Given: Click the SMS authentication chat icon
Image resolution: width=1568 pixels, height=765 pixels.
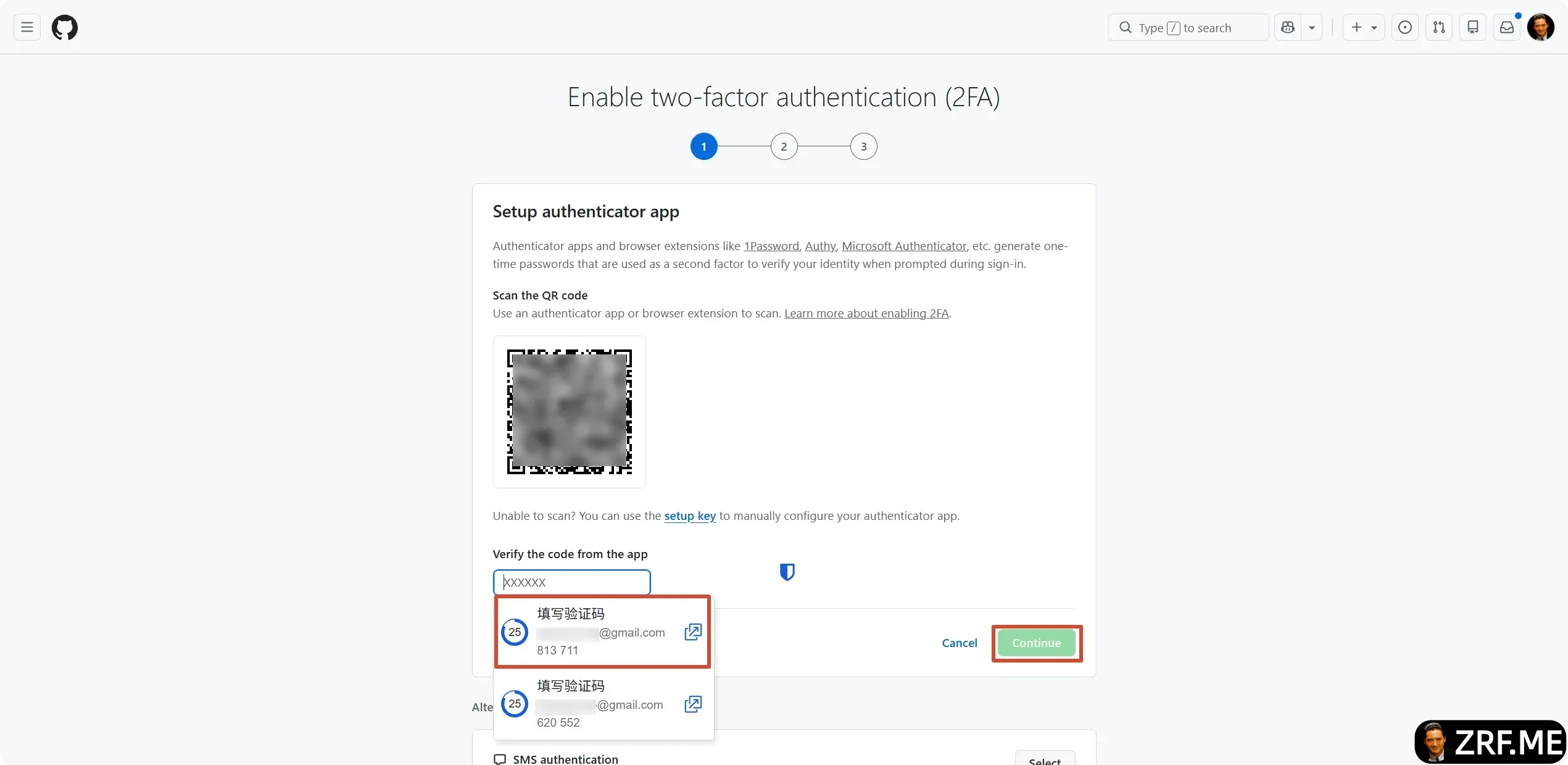Looking at the screenshot, I should click(500, 759).
